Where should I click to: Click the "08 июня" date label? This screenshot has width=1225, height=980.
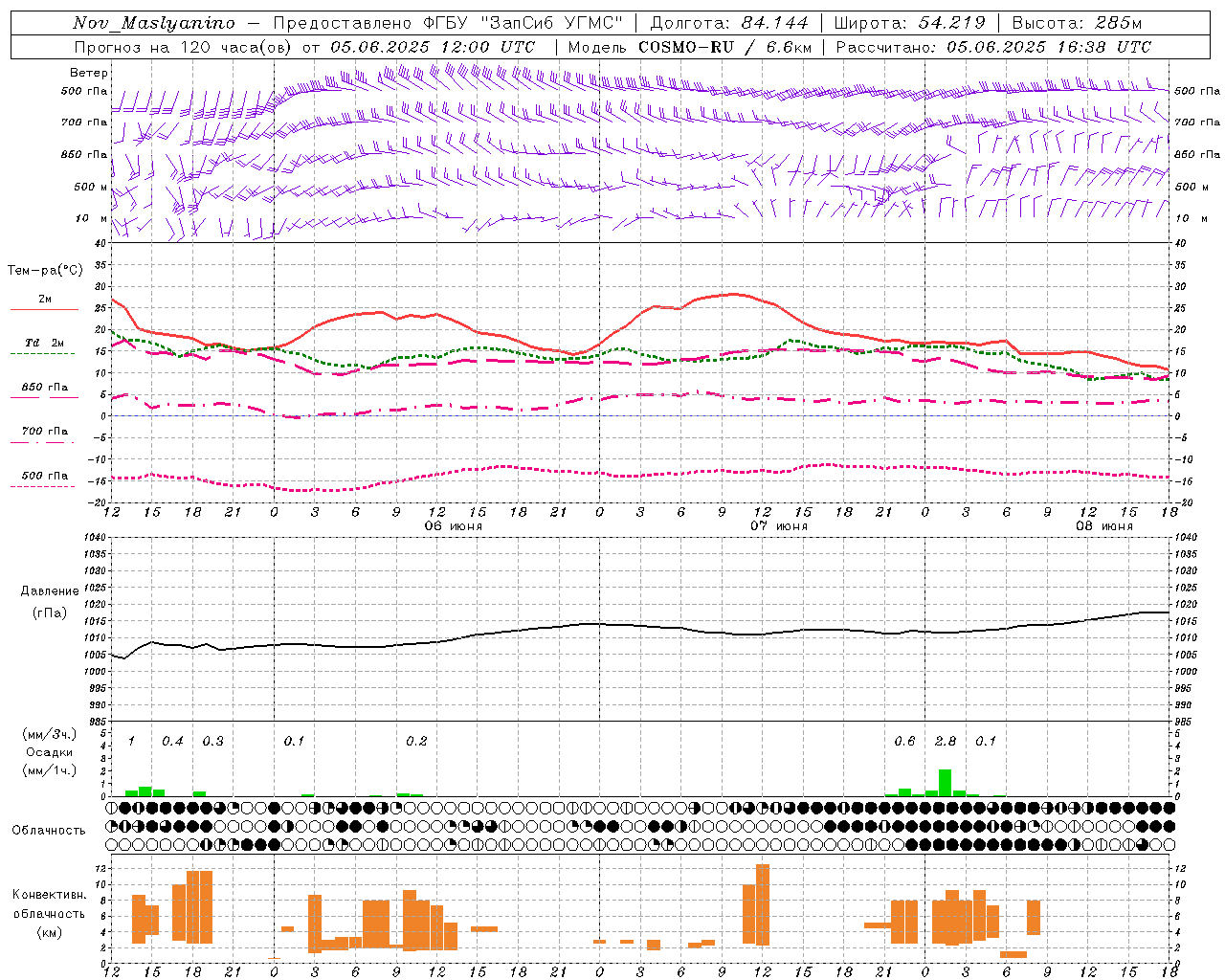pos(1104,526)
